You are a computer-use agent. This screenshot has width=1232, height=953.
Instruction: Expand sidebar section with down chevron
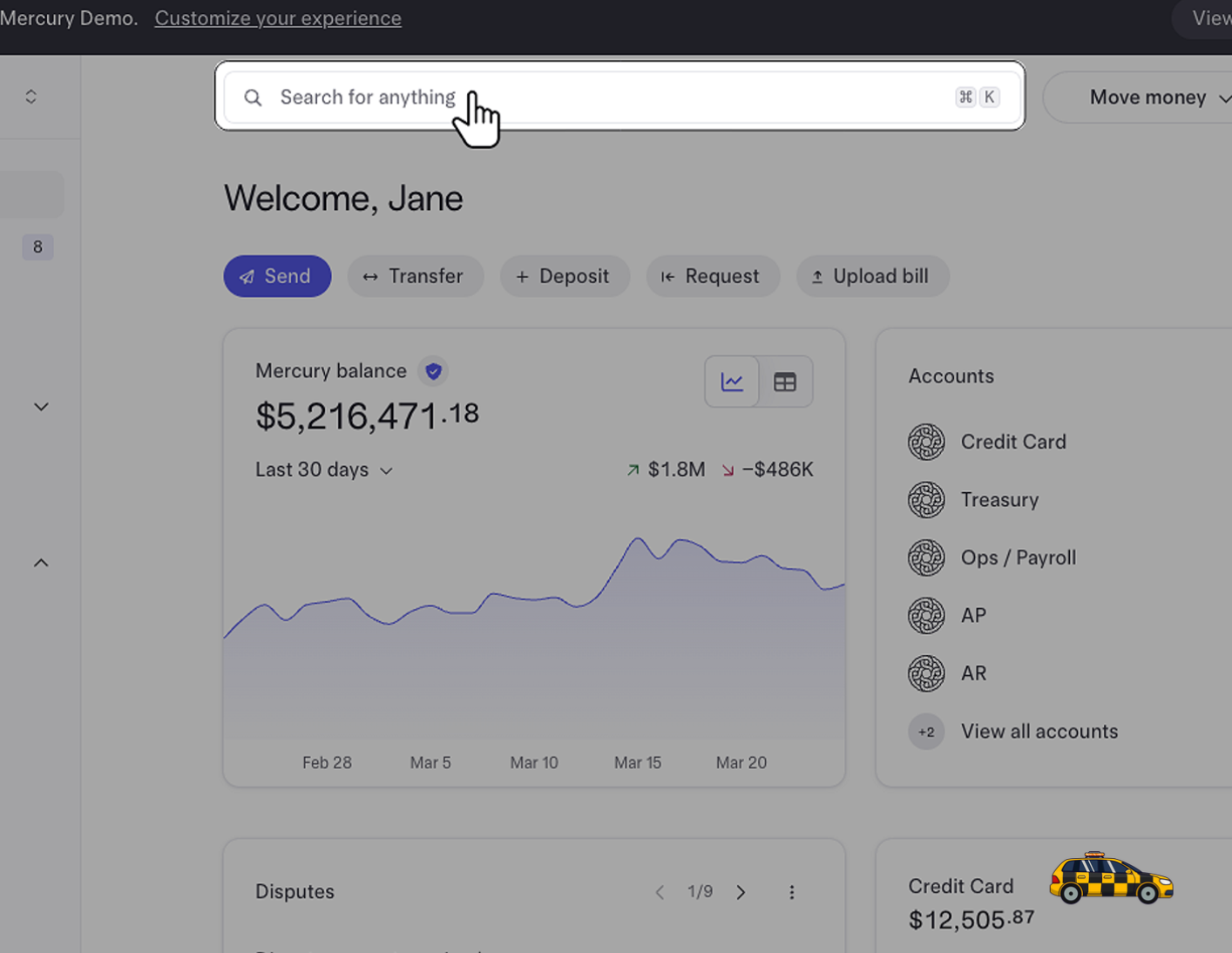pos(41,407)
